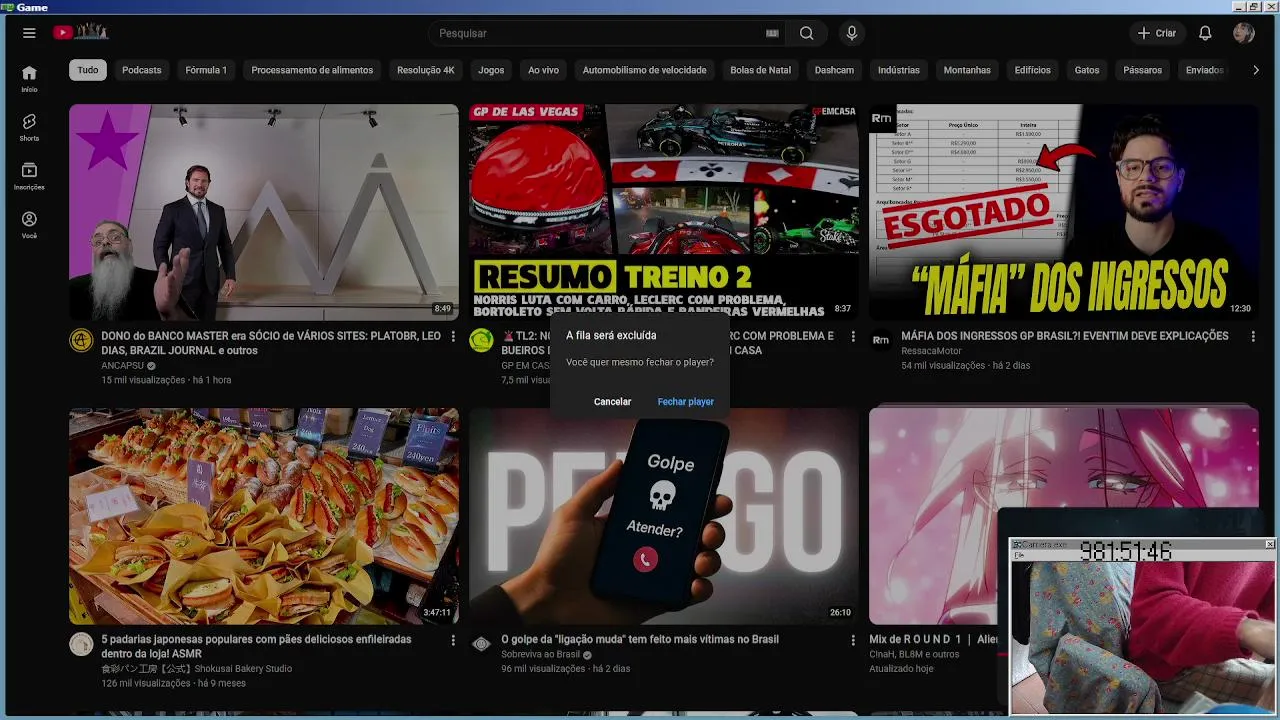The height and width of the screenshot is (720, 1280).
Task: Open the notifications bell
Action: [1205, 33]
